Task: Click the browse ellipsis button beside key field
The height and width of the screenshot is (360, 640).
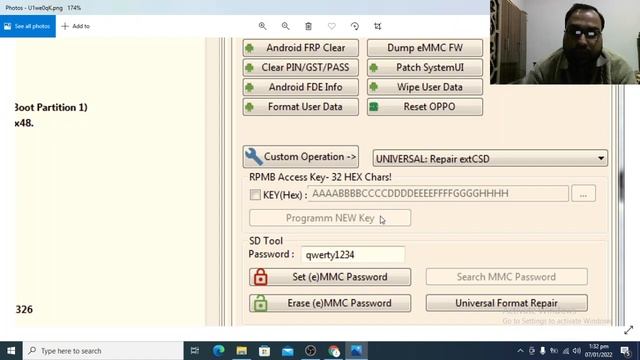Action: pos(583,193)
